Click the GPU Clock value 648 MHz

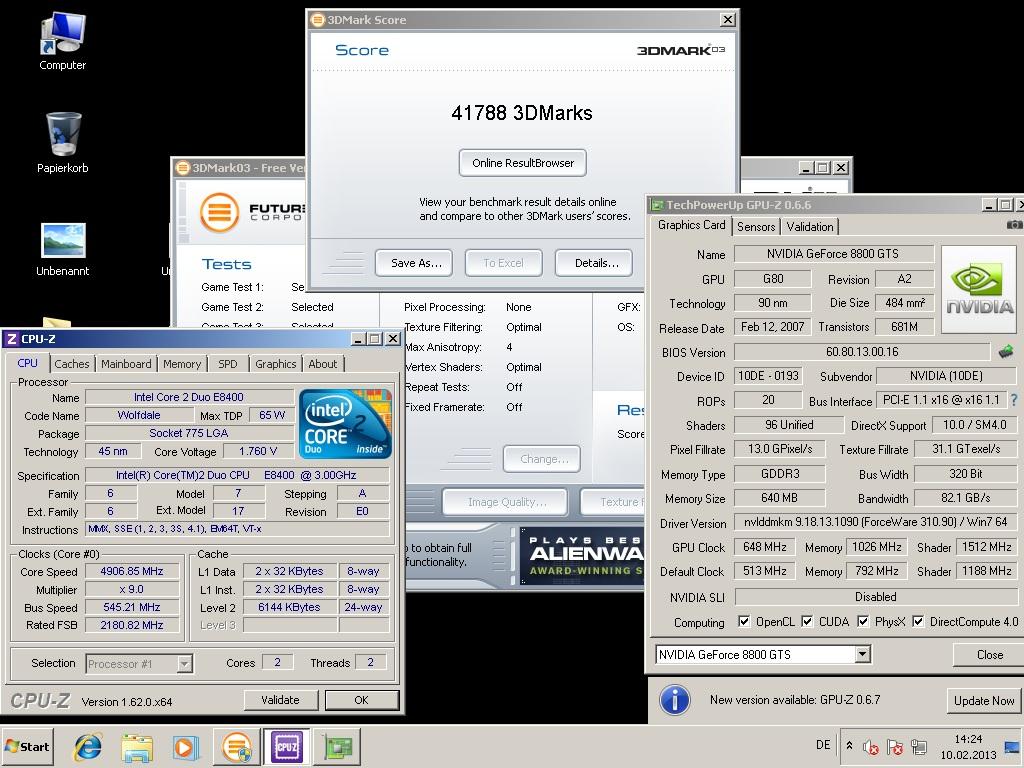pos(765,547)
